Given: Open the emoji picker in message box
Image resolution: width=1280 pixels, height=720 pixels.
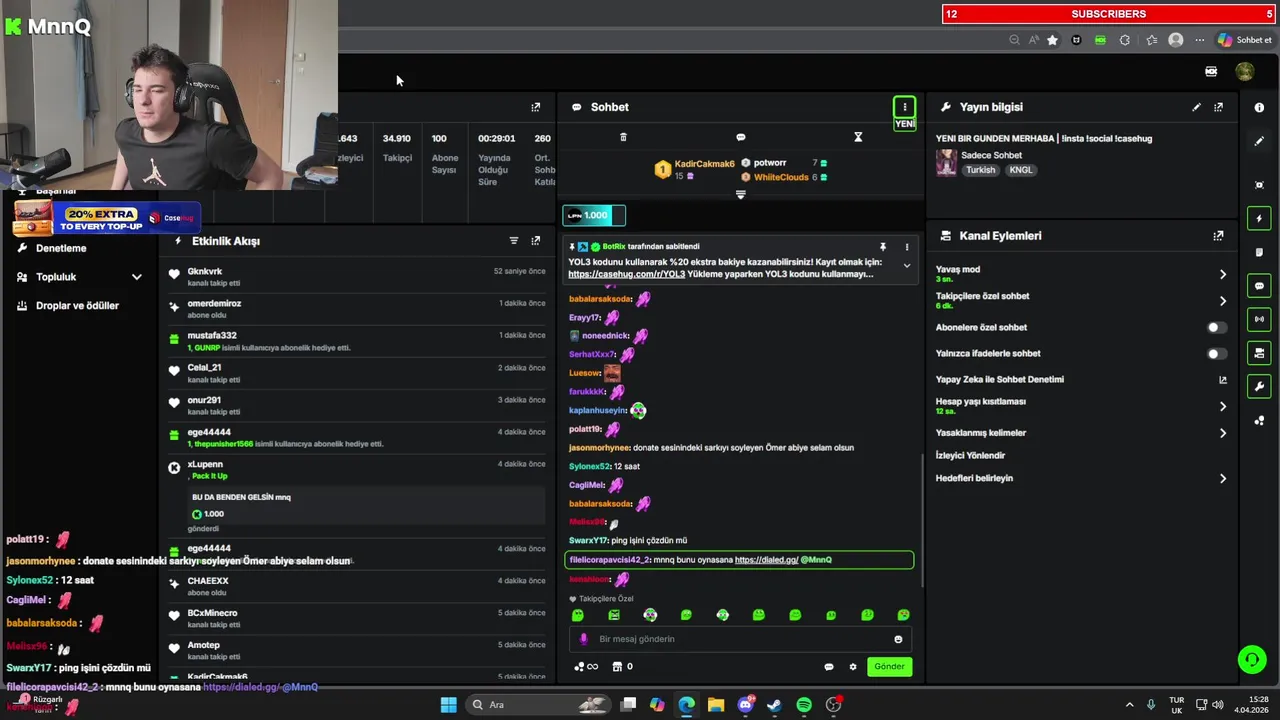Looking at the screenshot, I should (x=898, y=639).
